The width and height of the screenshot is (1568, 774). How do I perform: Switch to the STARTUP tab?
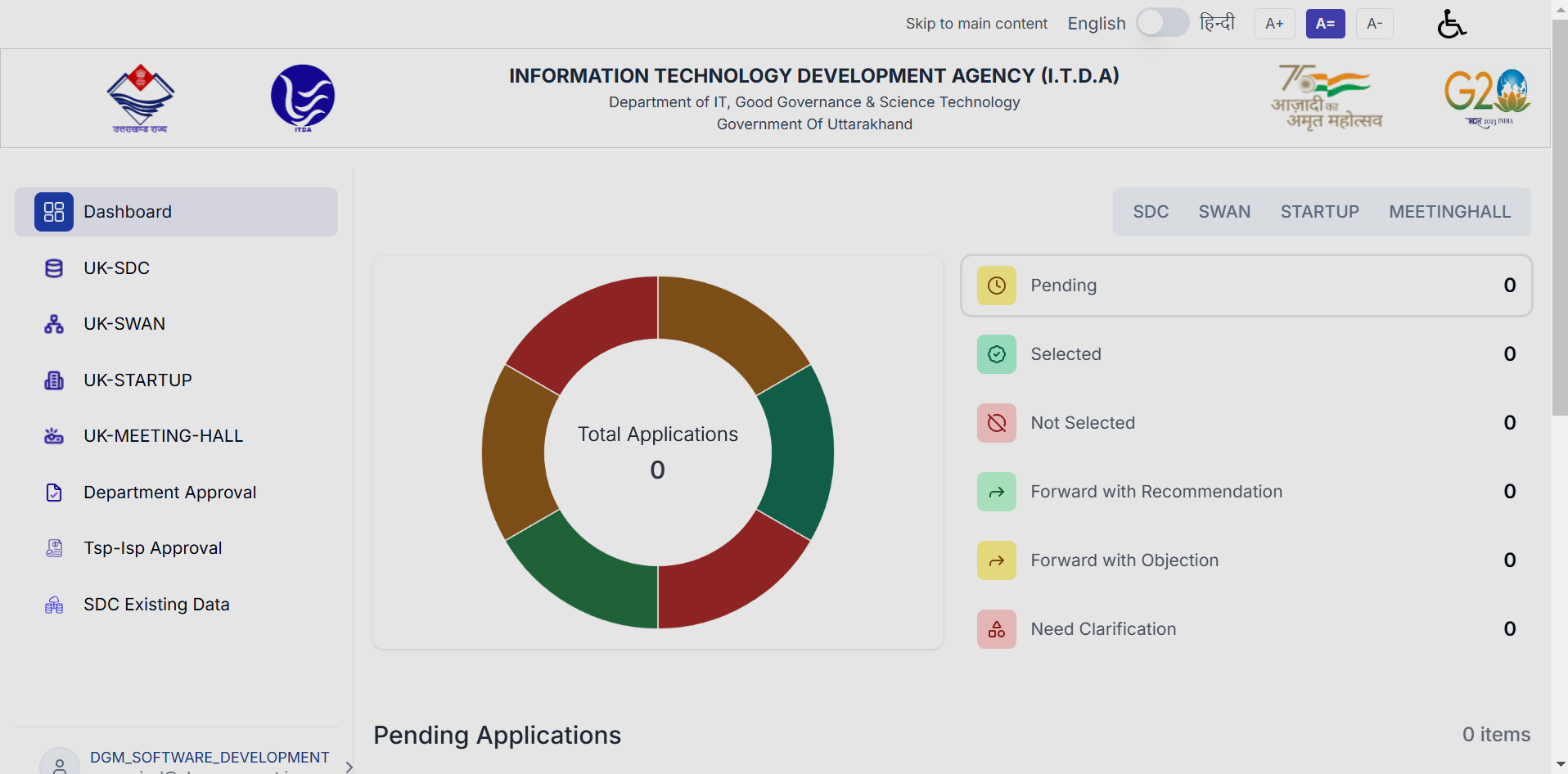1319,212
